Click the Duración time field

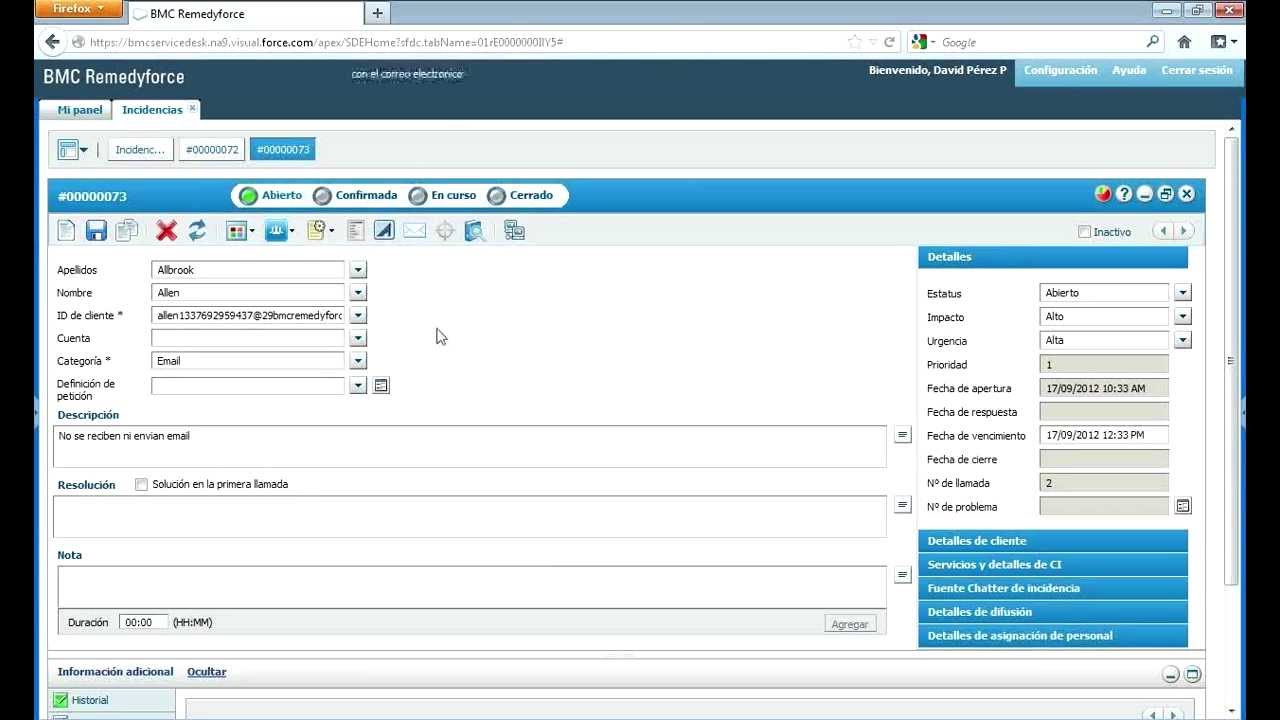coord(143,622)
